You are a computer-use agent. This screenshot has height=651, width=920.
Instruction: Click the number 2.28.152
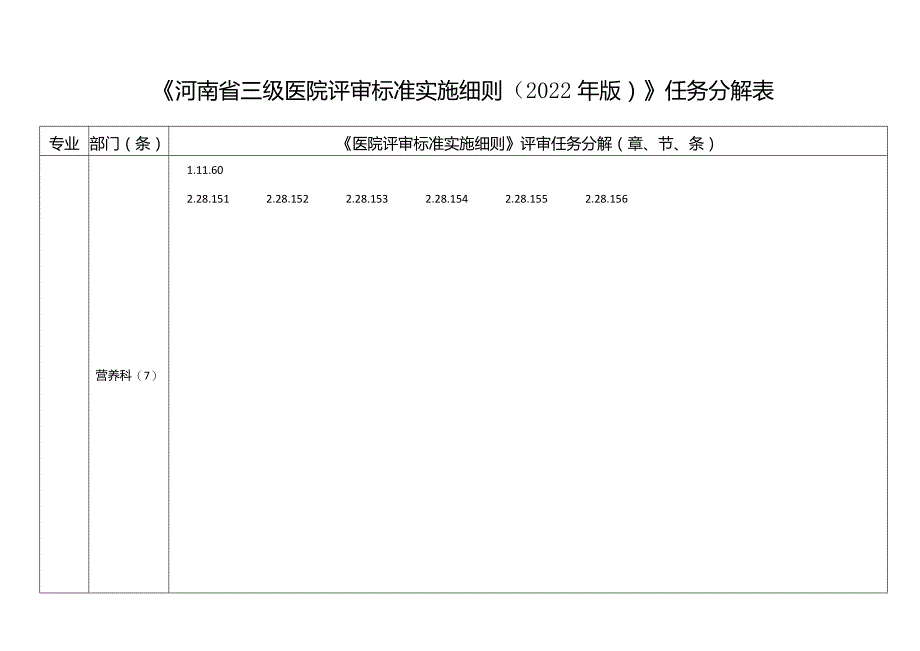pyautogui.click(x=287, y=198)
